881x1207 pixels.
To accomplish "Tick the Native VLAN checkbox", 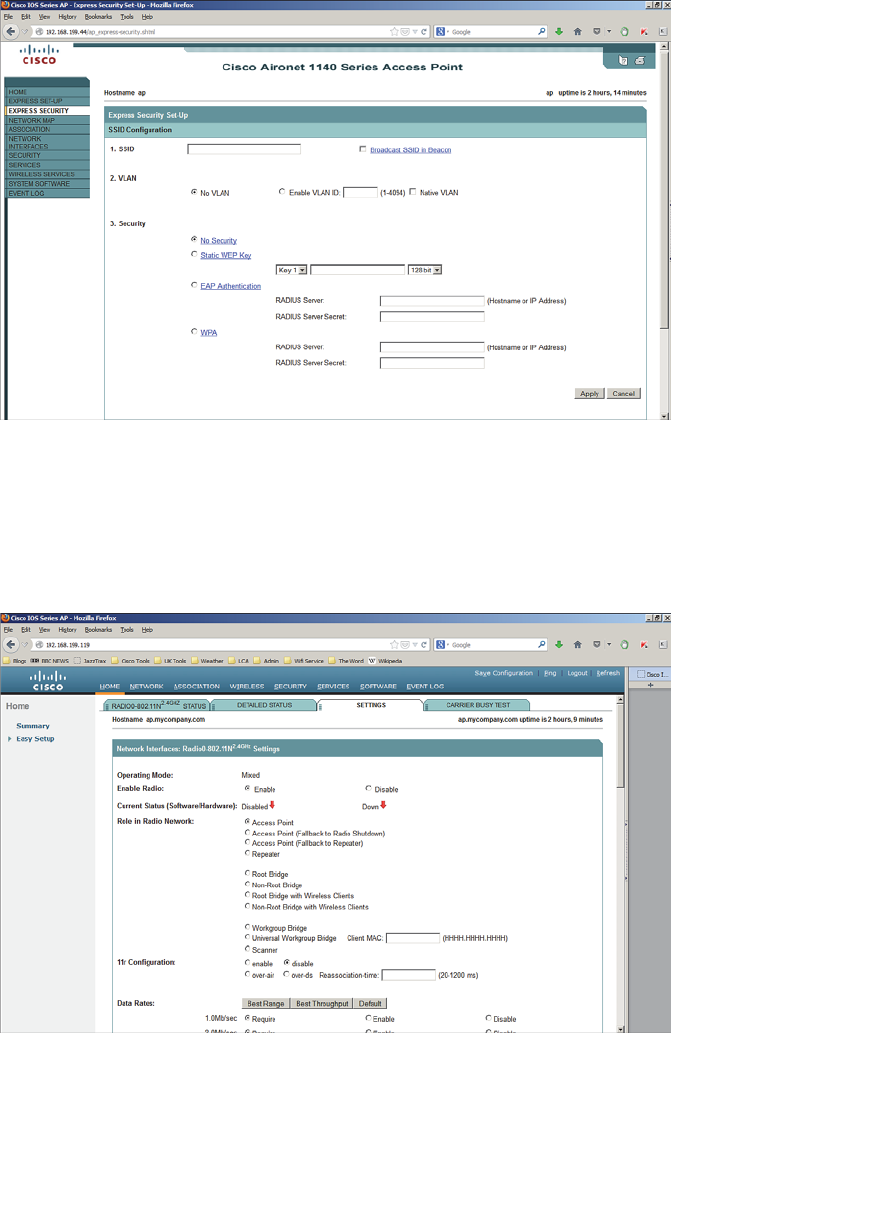I will coord(413,192).
